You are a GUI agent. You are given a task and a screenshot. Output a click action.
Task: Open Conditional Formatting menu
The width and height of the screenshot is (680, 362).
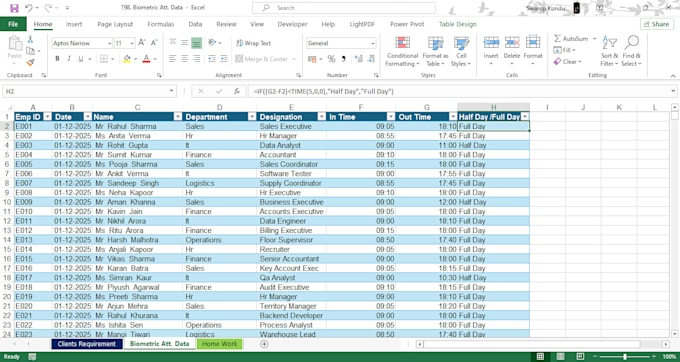(x=402, y=52)
